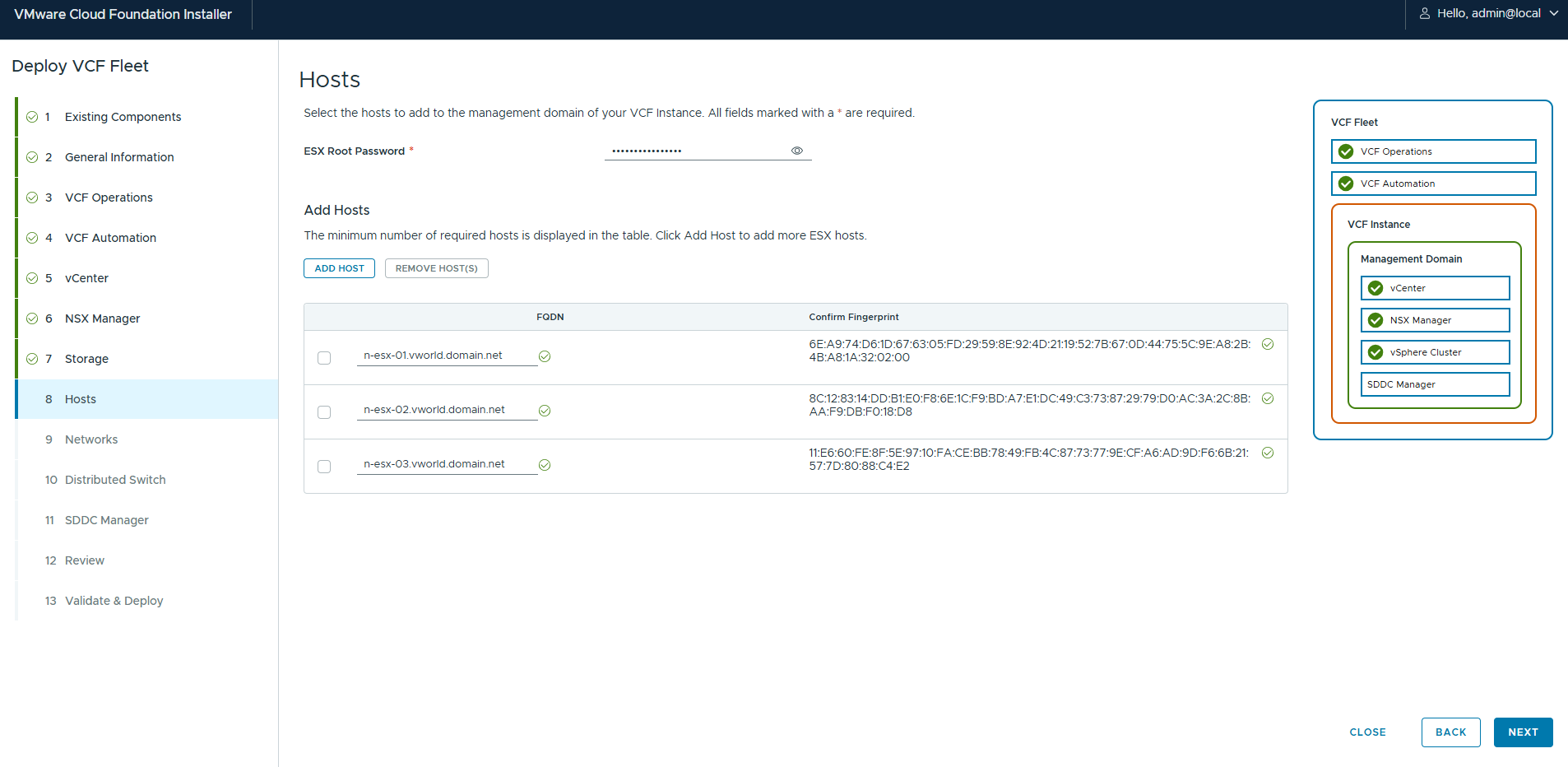The height and width of the screenshot is (767, 1568).
Task: Click validation checkmark next to n-esx-01 FQDN
Action: point(545,356)
